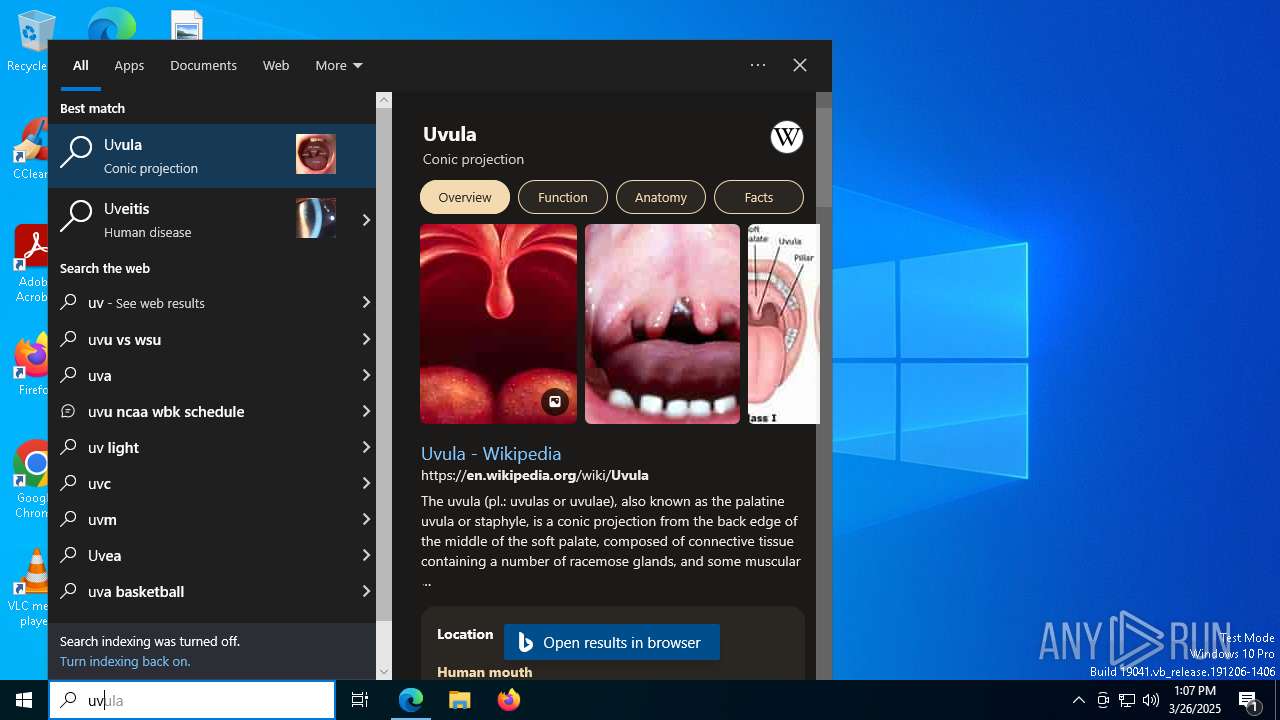Open the network icon in system tray

[1127, 700]
